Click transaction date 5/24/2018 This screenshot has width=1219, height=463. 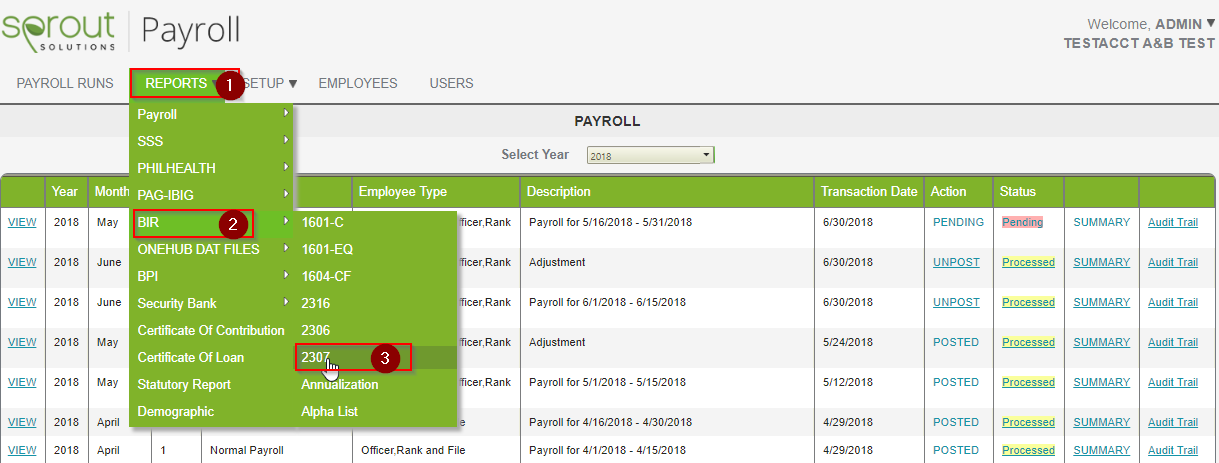[x=846, y=342]
